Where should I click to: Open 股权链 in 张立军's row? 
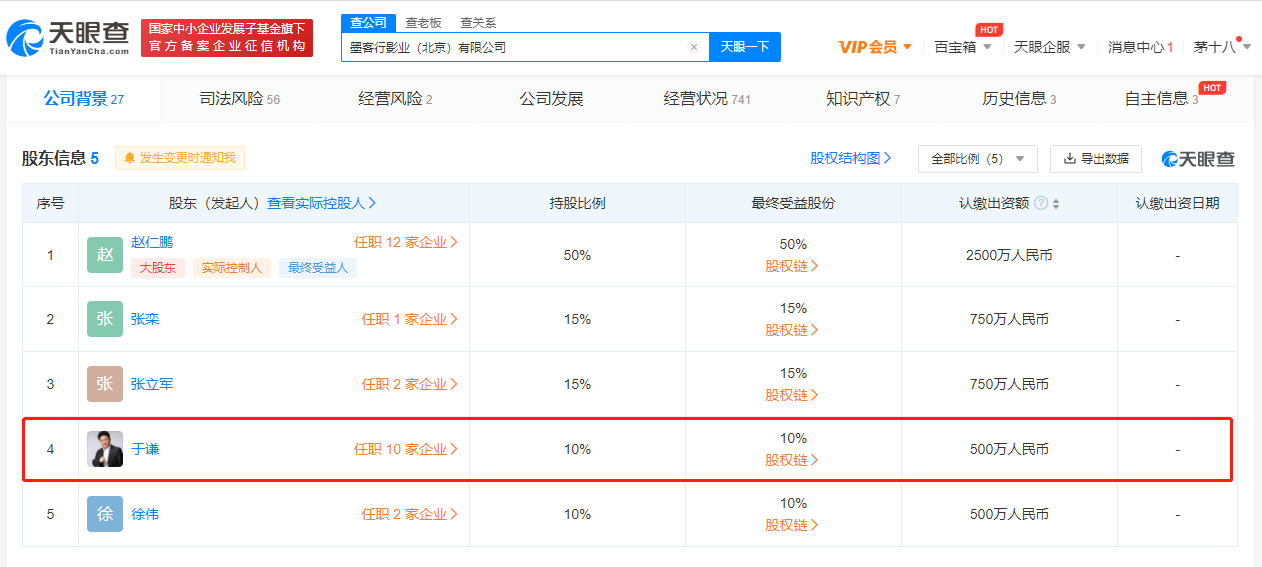(792, 395)
